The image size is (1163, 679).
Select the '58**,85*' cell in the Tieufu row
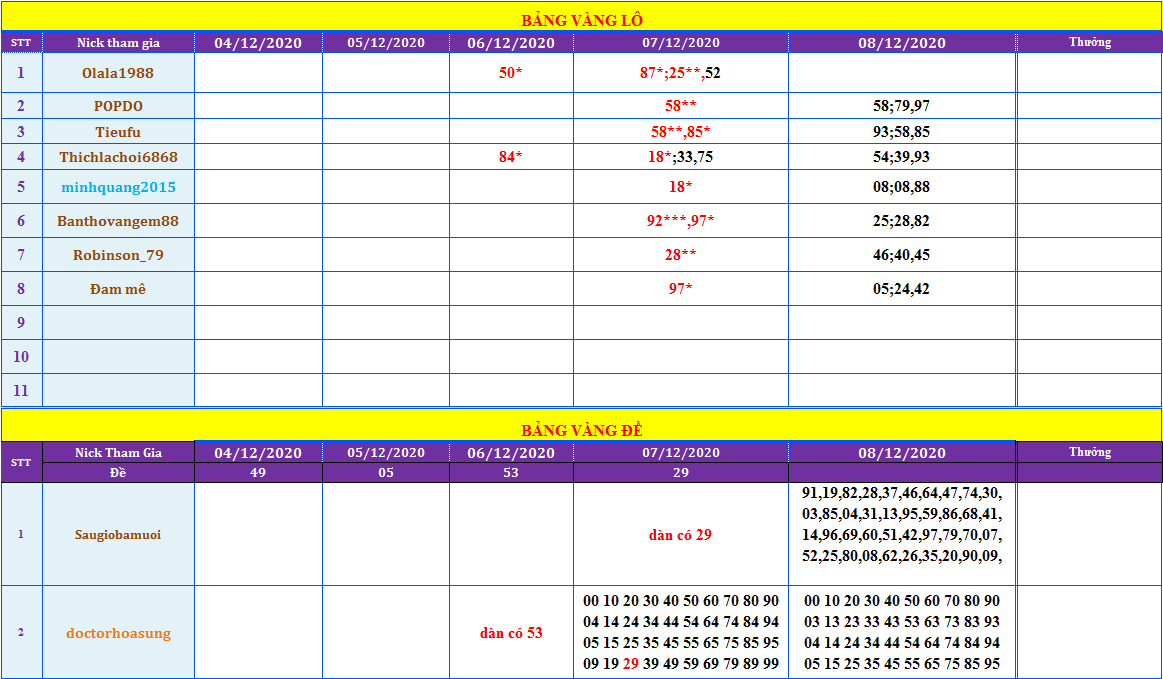[x=681, y=131]
